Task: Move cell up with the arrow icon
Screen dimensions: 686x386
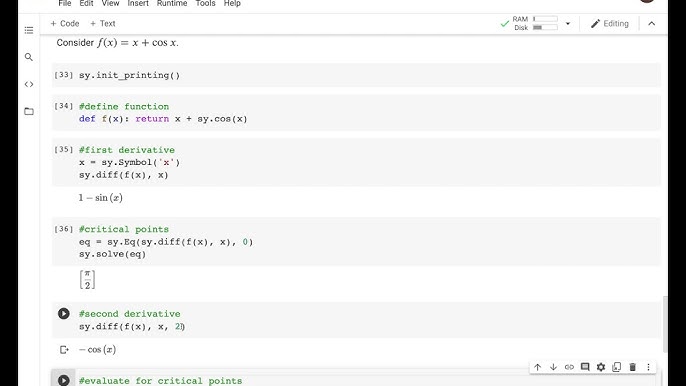Action: [x=537, y=367]
